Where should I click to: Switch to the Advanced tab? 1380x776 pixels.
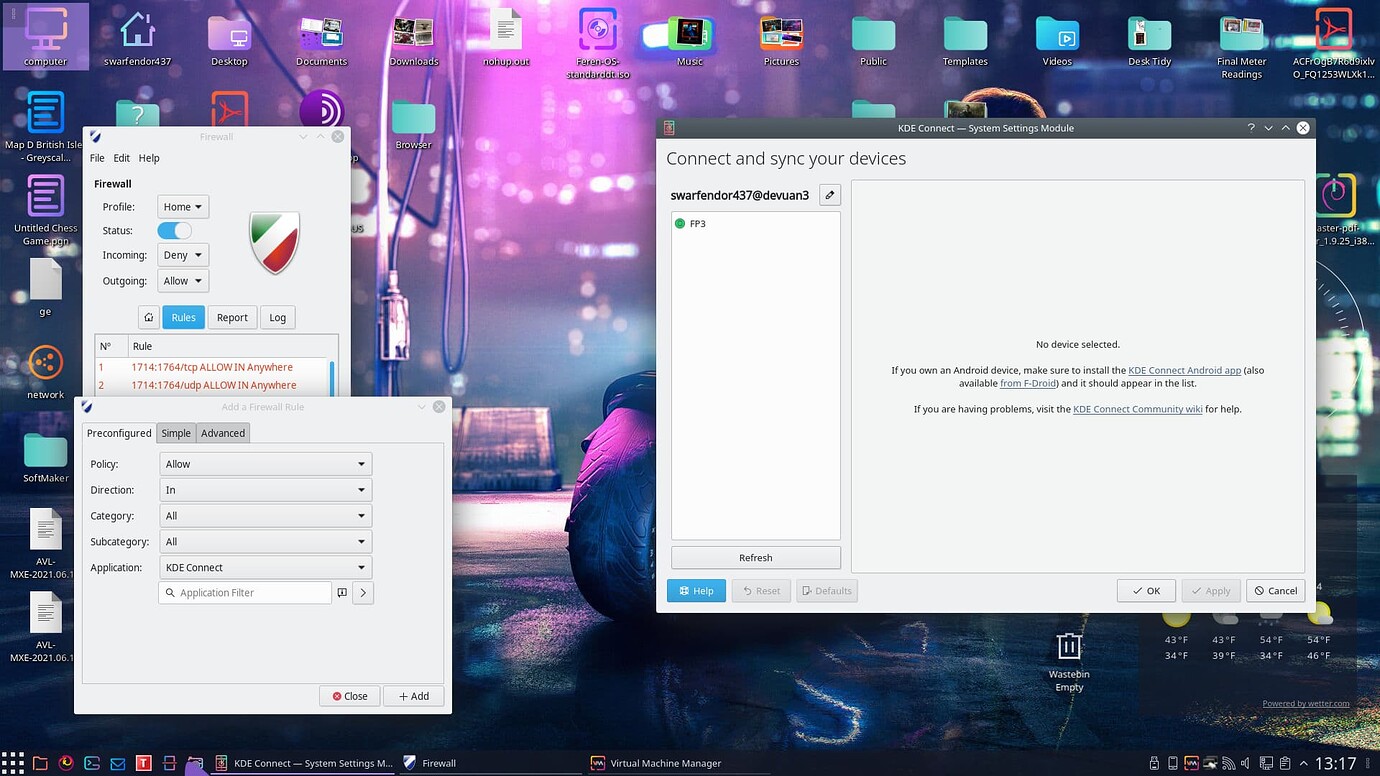222,433
